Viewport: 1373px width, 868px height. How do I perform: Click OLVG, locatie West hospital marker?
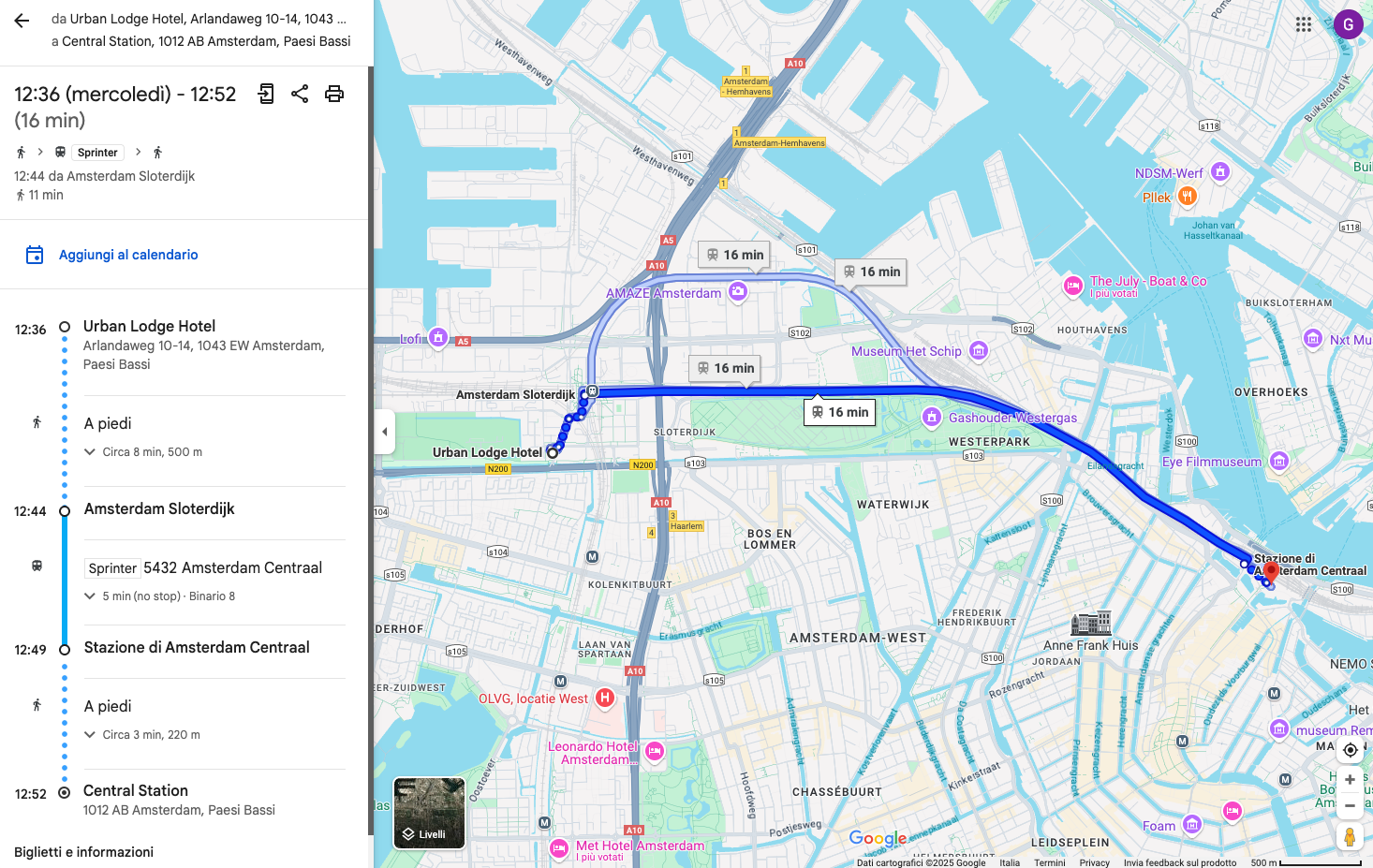pos(605,698)
